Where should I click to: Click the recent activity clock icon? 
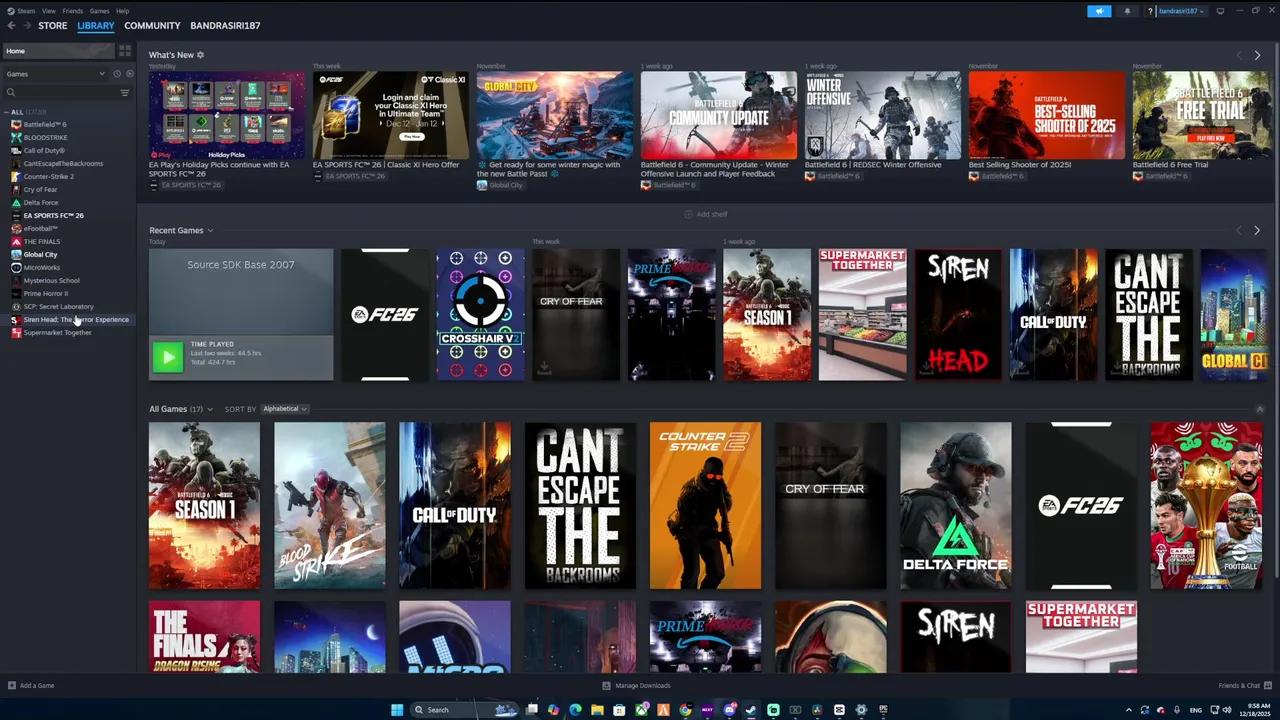point(117,74)
